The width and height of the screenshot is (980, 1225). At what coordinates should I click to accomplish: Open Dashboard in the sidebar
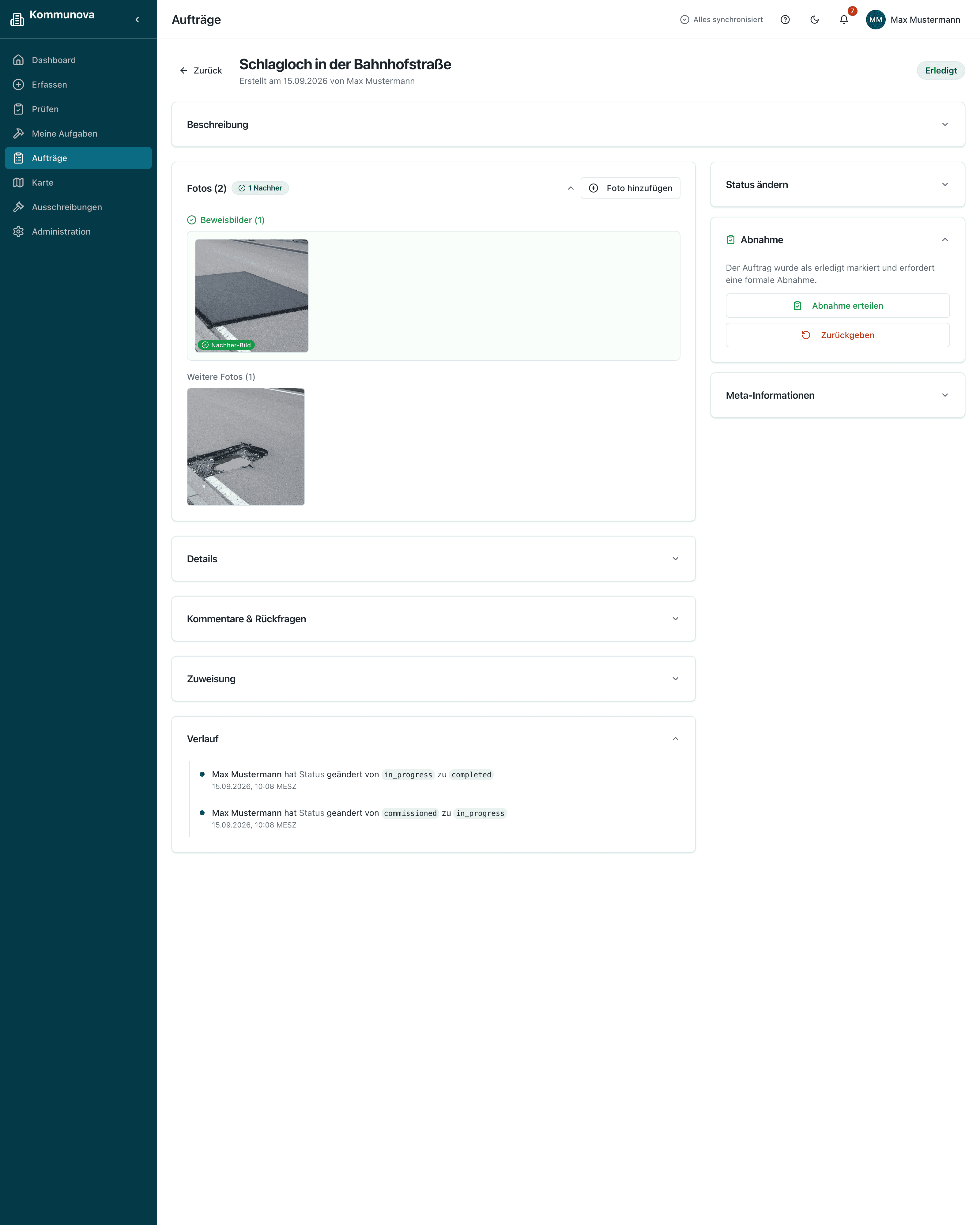78,60
